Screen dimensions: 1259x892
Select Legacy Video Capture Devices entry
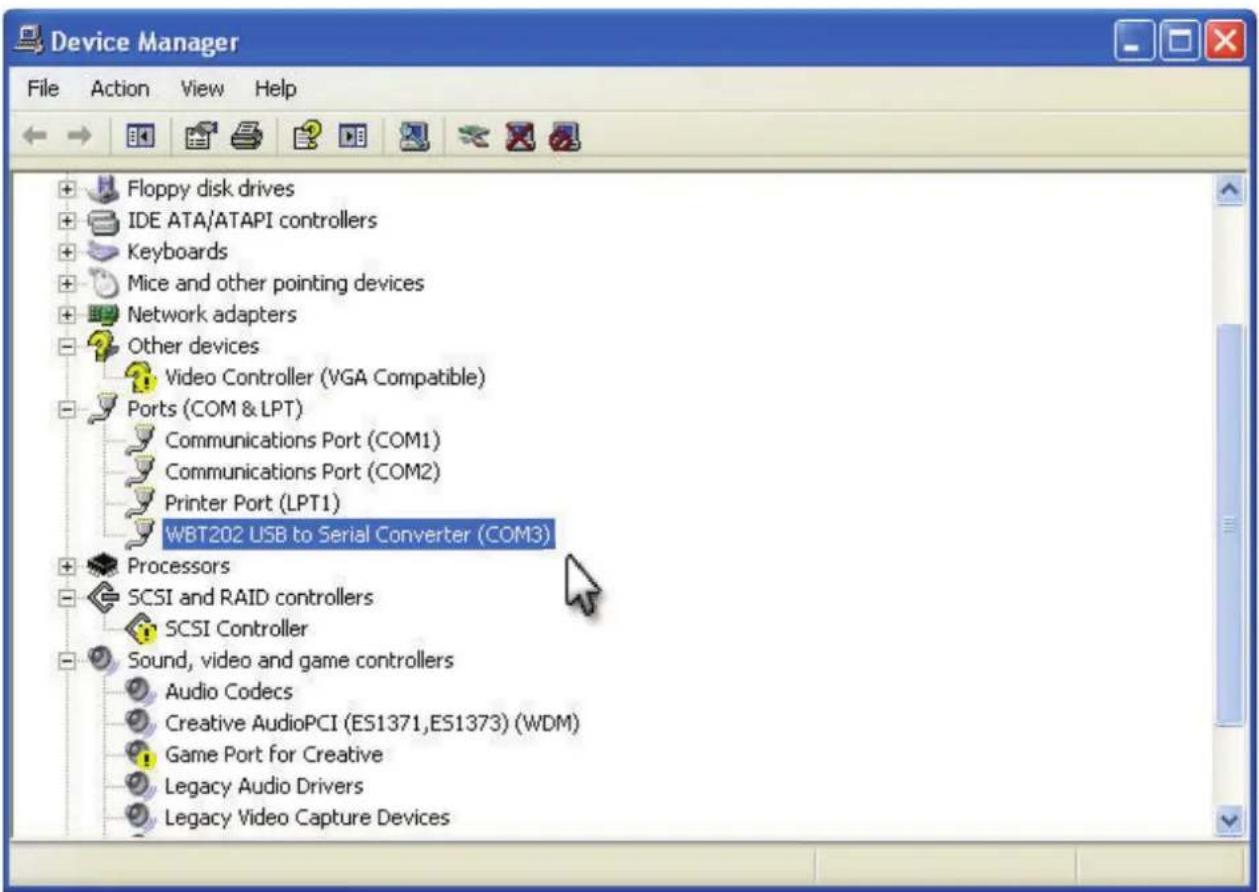[306, 817]
